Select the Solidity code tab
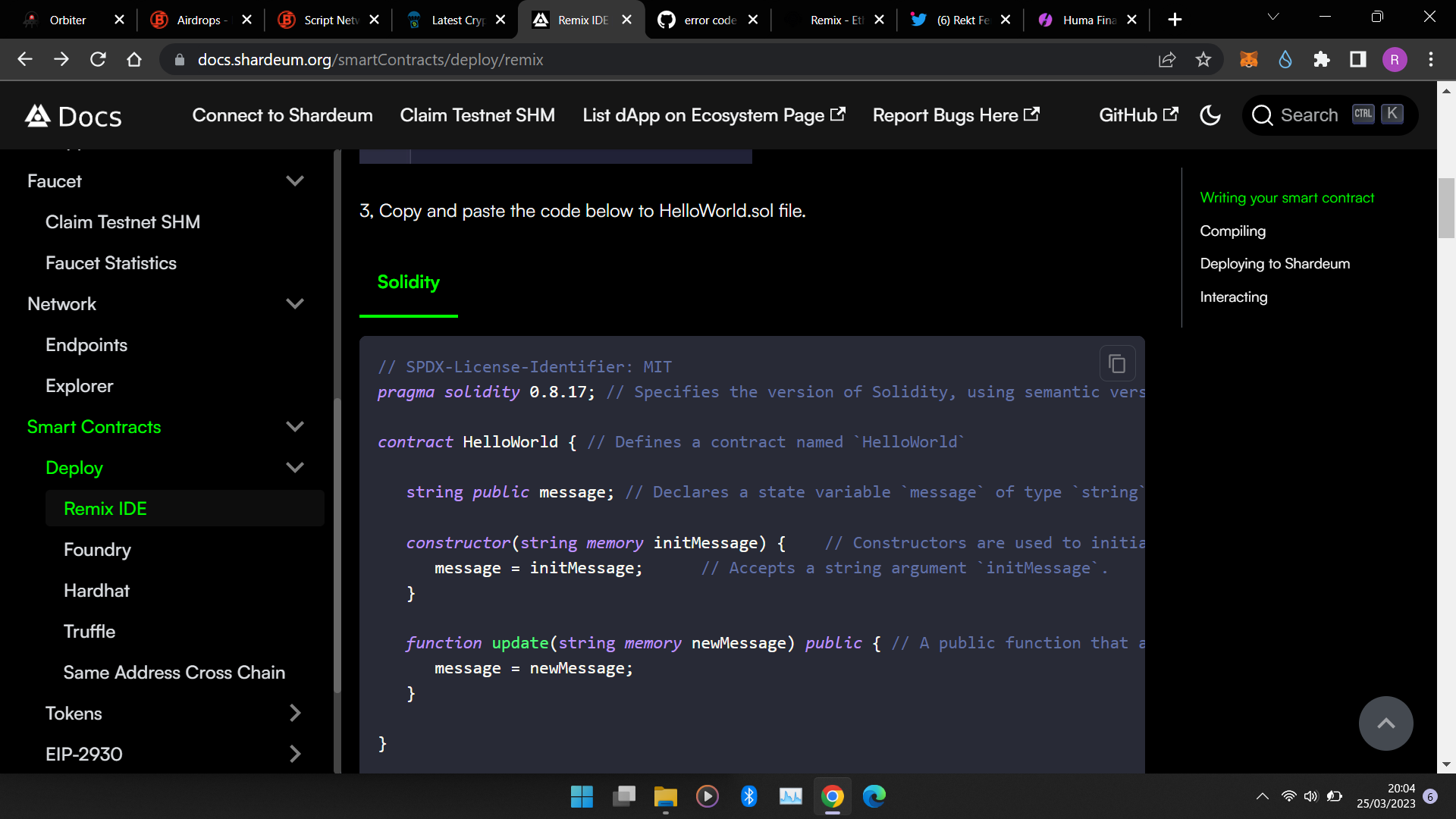The image size is (1456, 819). coord(408,281)
